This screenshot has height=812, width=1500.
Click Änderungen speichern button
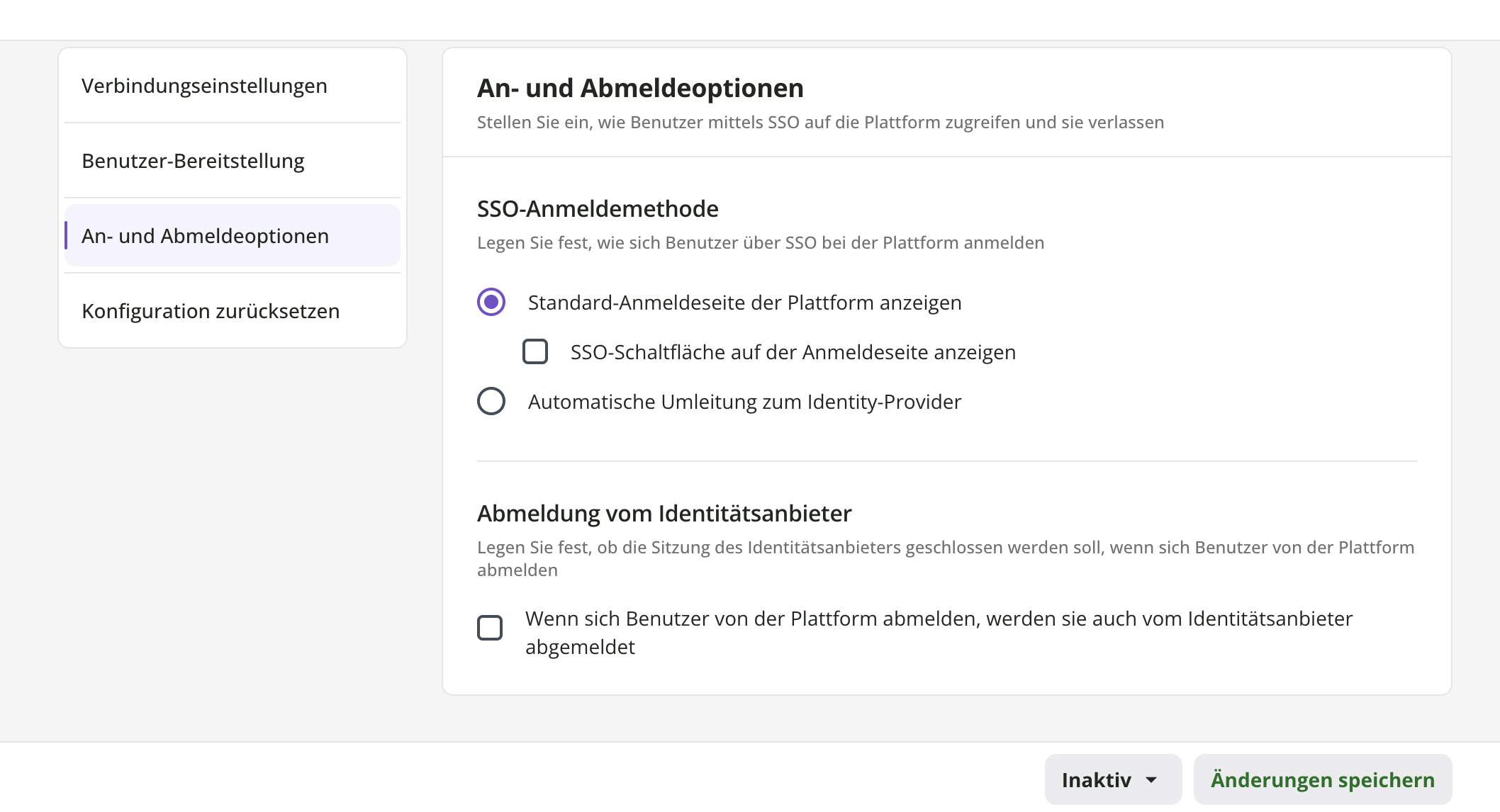[1322, 779]
